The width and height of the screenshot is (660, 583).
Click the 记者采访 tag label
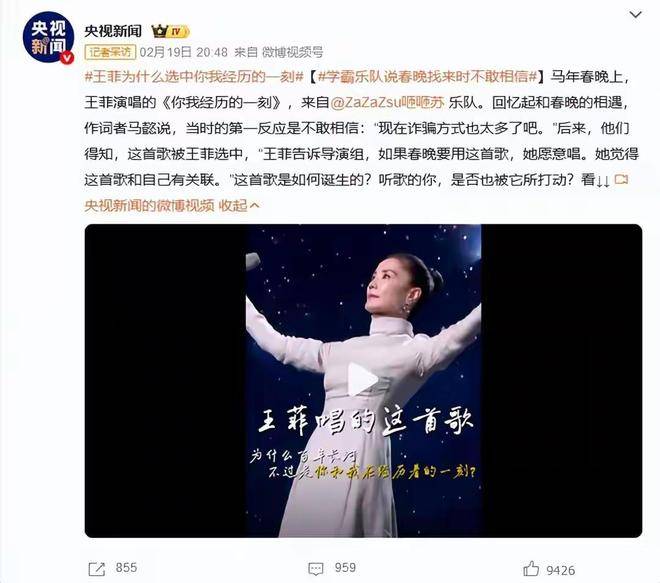110,52
